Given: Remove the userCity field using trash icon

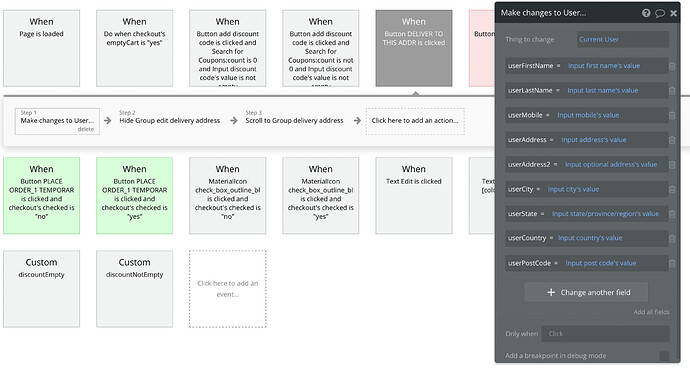Looking at the screenshot, I should tap(672, 189).
